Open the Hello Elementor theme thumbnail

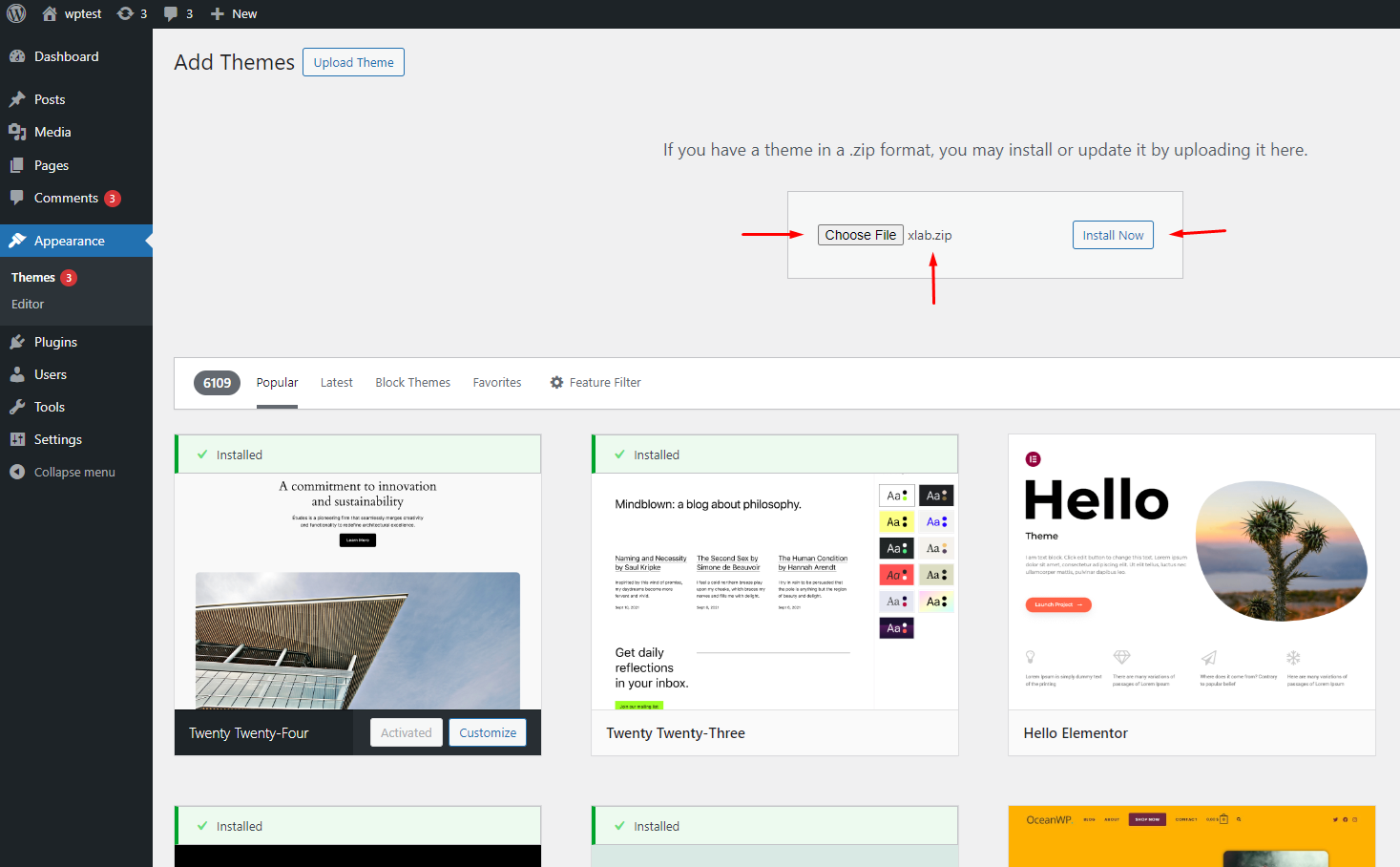[1191, 572]
